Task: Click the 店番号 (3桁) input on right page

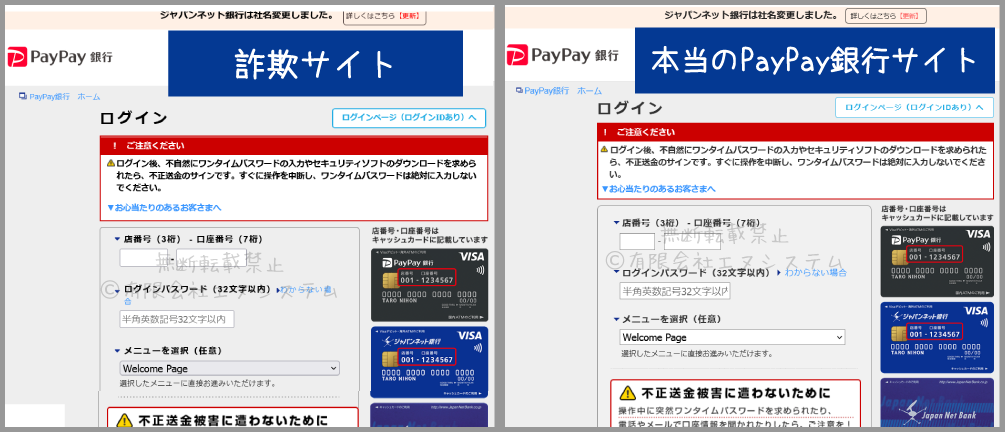Action: tap(637, 242)
